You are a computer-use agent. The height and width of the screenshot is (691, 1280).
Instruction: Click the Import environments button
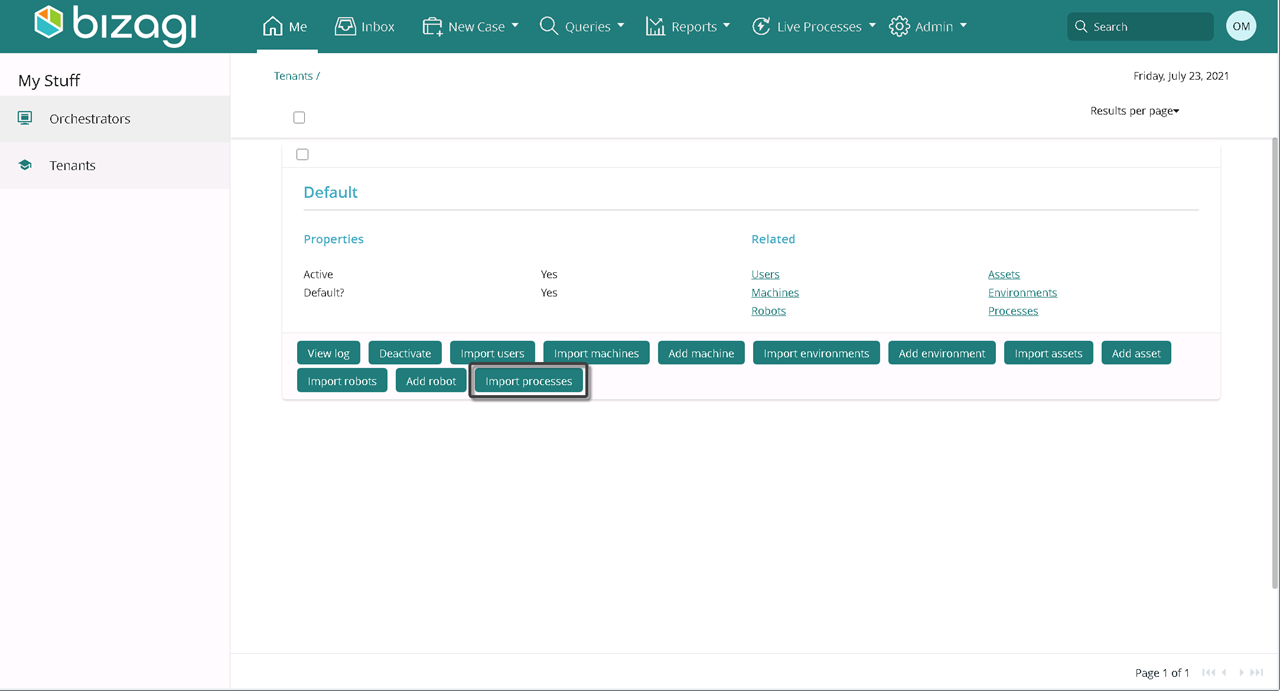tap(816, 353)
